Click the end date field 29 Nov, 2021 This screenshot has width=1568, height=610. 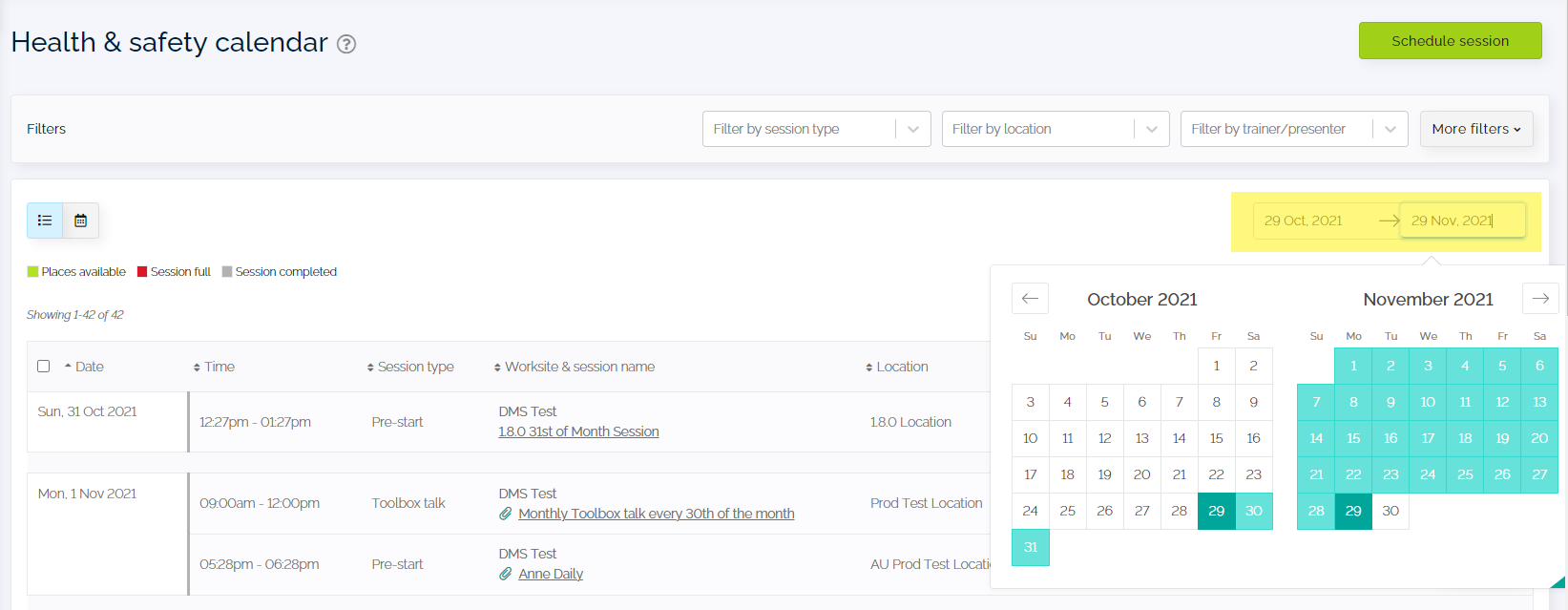pos(1463,221)
